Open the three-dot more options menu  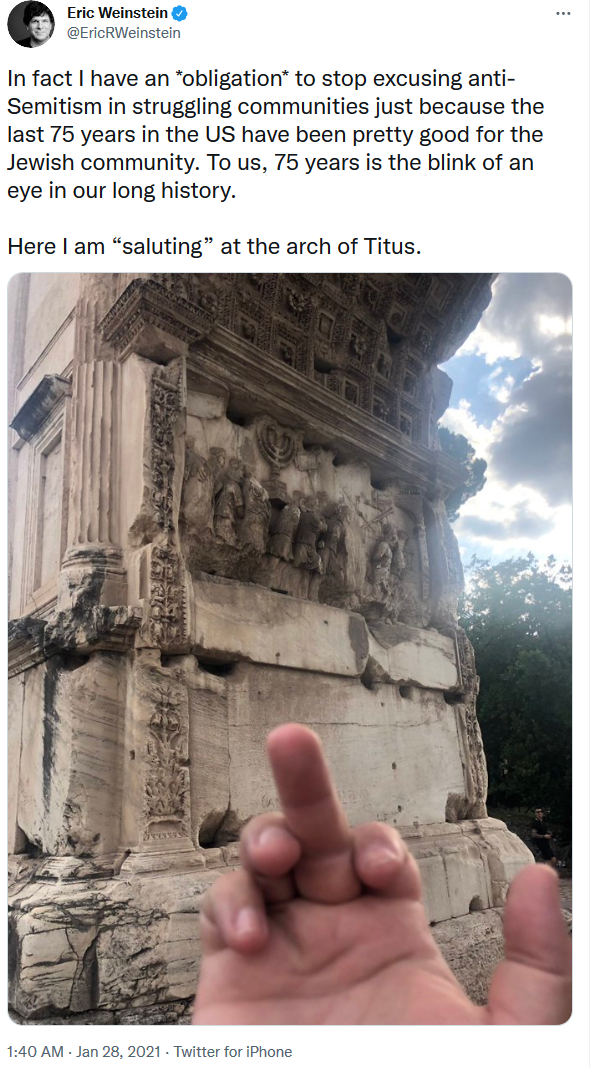tap(563, 14)
